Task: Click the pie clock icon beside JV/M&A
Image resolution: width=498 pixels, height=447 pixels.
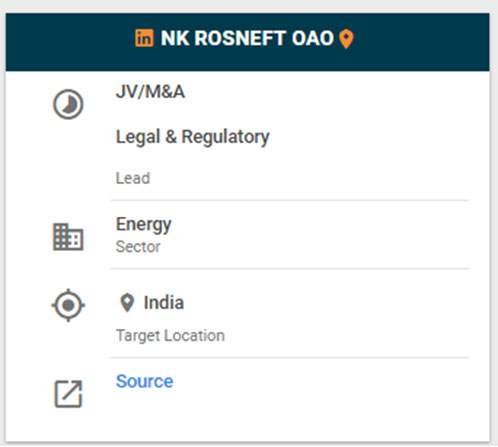Action: [68, 104]
